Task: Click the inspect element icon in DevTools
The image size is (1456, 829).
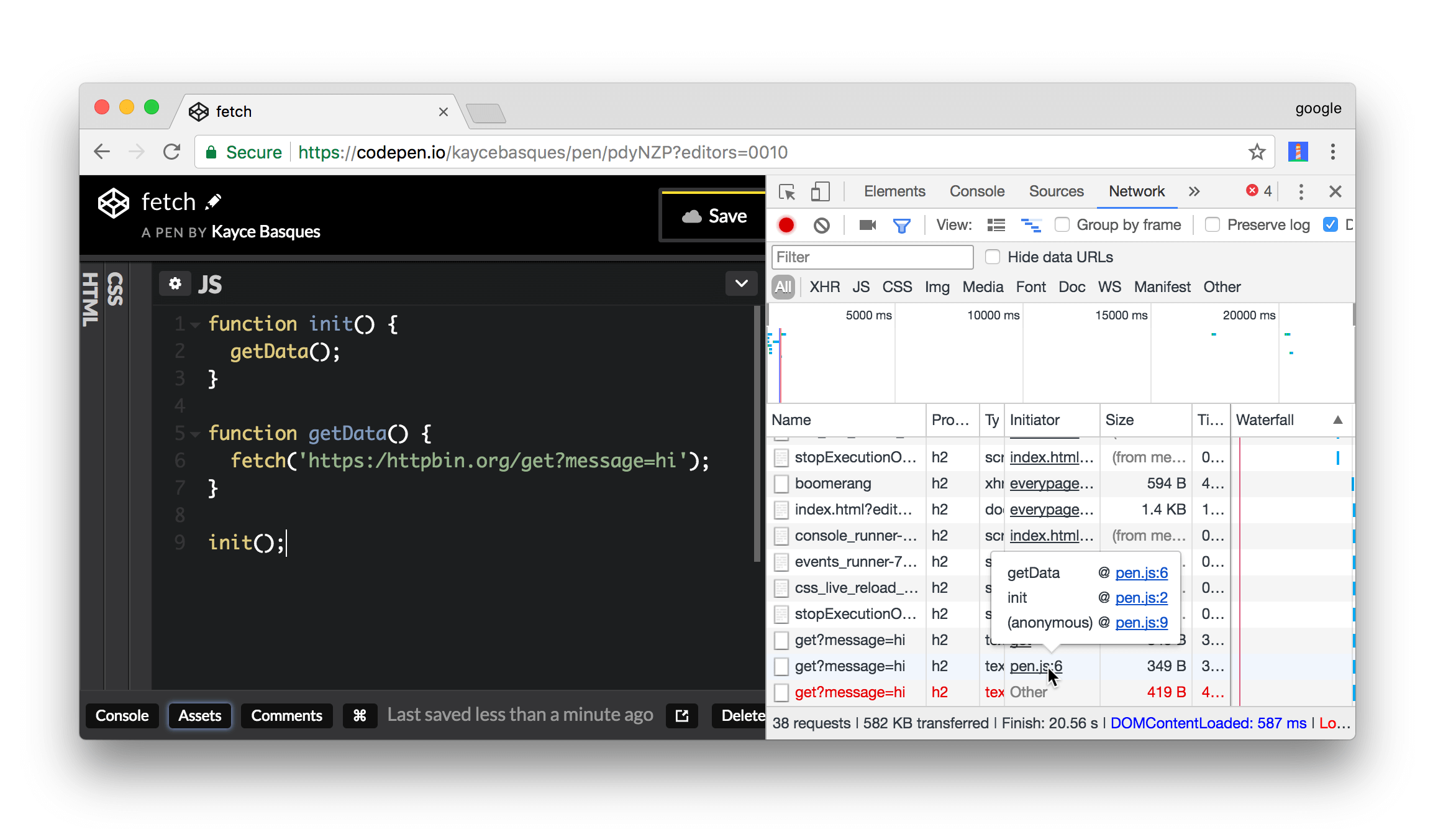Action: pos(787,191)
